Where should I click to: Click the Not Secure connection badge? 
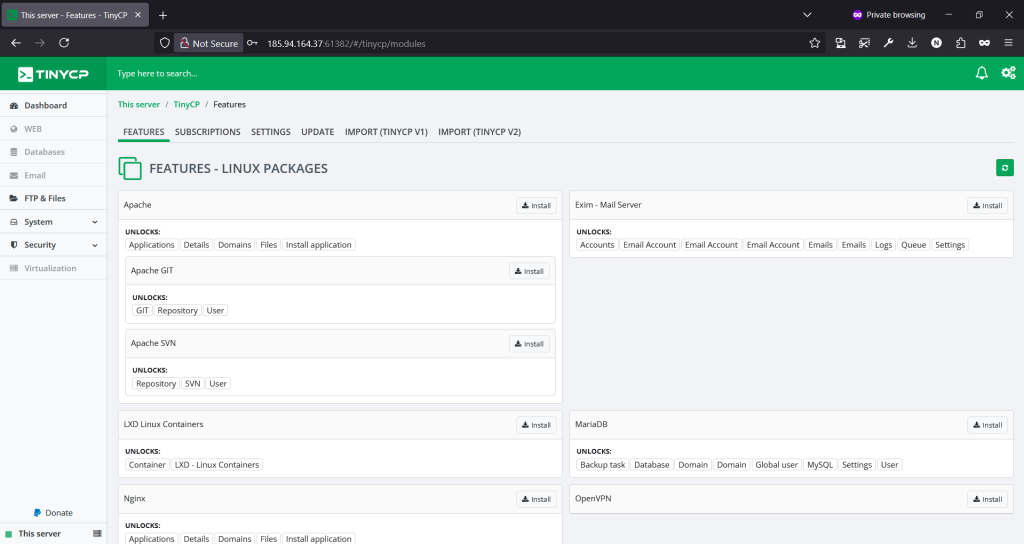pyautogui.click(x=209, y=43)
